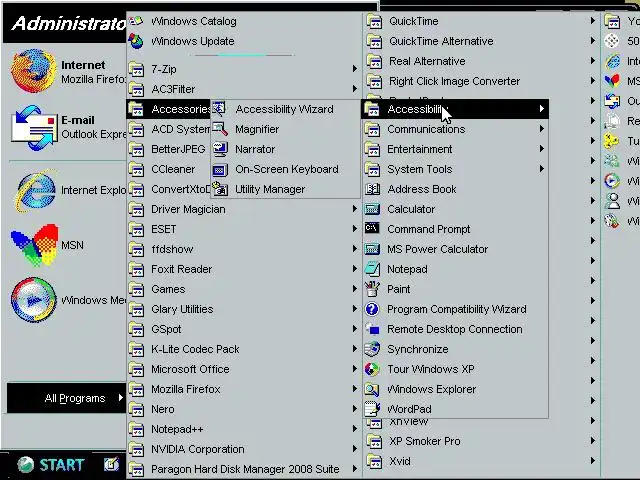Click the quick launch icon beside START
Viewport: 640px width, 480px height.
pyautogui.click(x=111, y=464)
